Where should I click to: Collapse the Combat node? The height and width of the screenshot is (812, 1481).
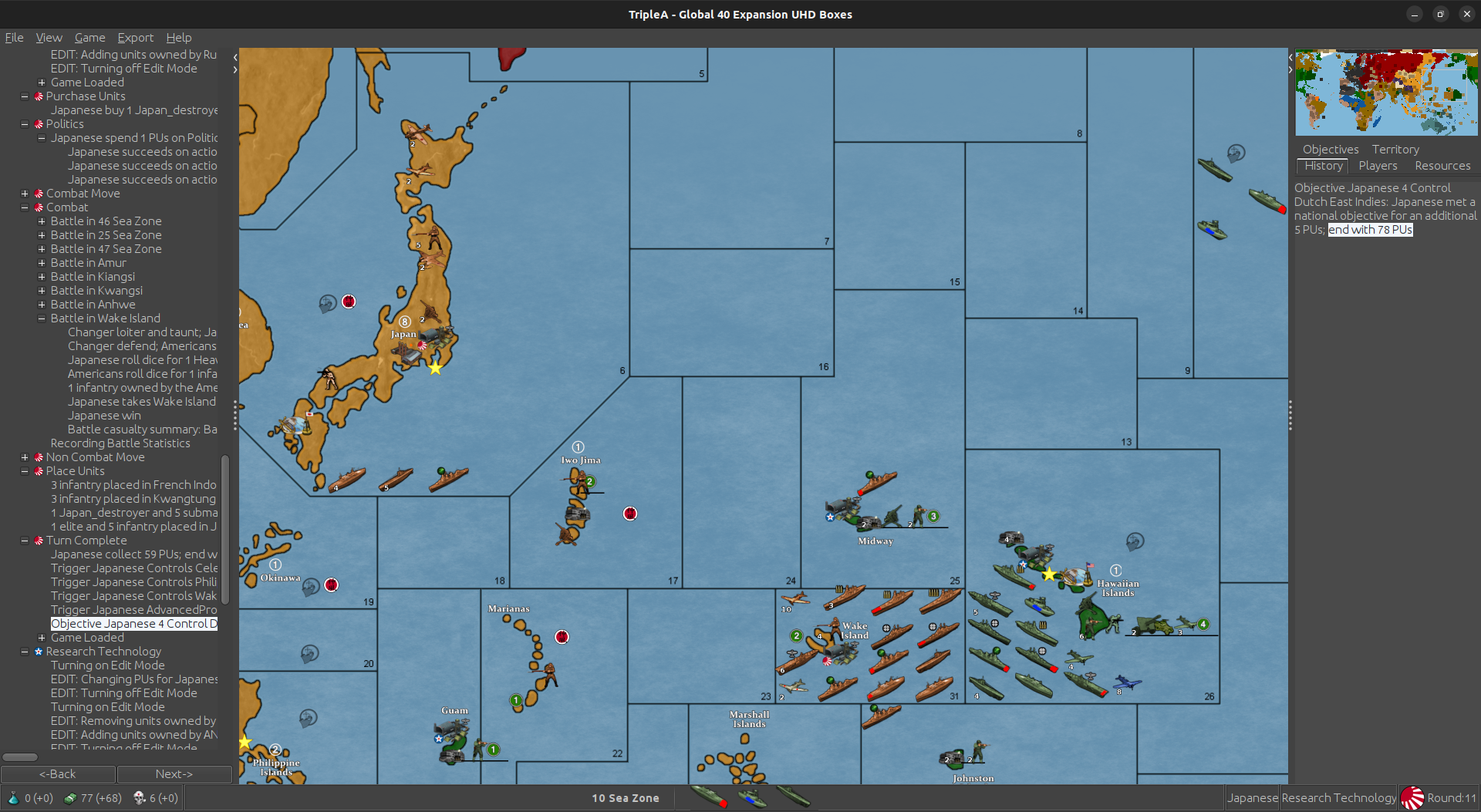(25, 207)
